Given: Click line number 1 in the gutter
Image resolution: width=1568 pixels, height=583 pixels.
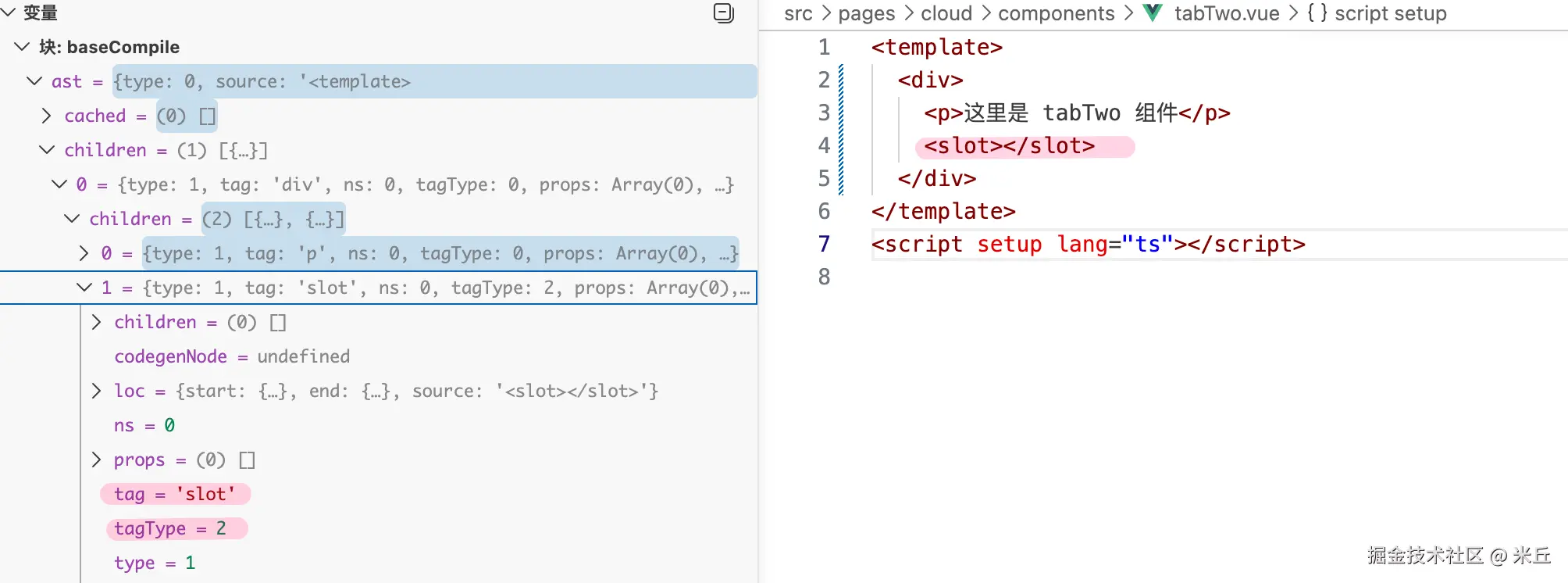Looking at the screenshot, I should click(824, 48).
